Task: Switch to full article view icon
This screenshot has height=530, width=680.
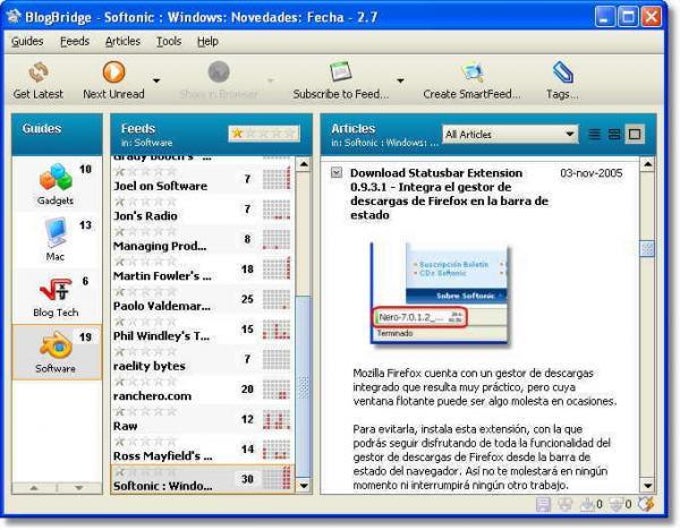Action: click(634, 134)
